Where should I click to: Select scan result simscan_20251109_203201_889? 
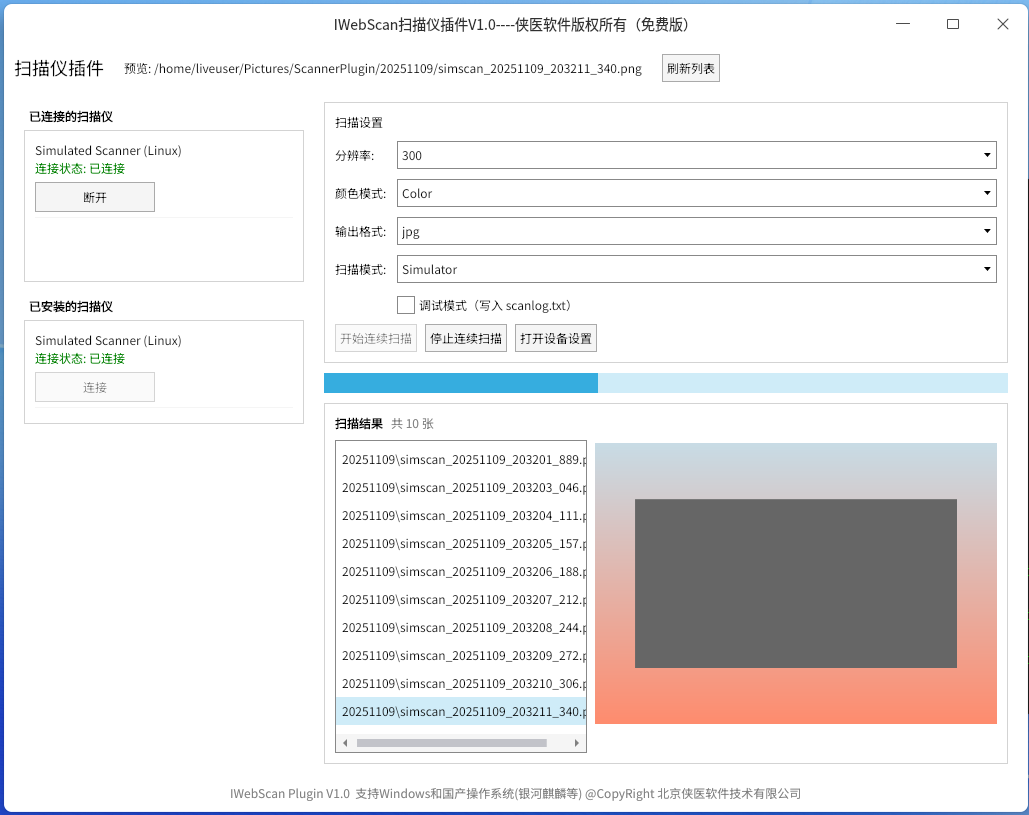pyautogui.click(x=462, y=460)
